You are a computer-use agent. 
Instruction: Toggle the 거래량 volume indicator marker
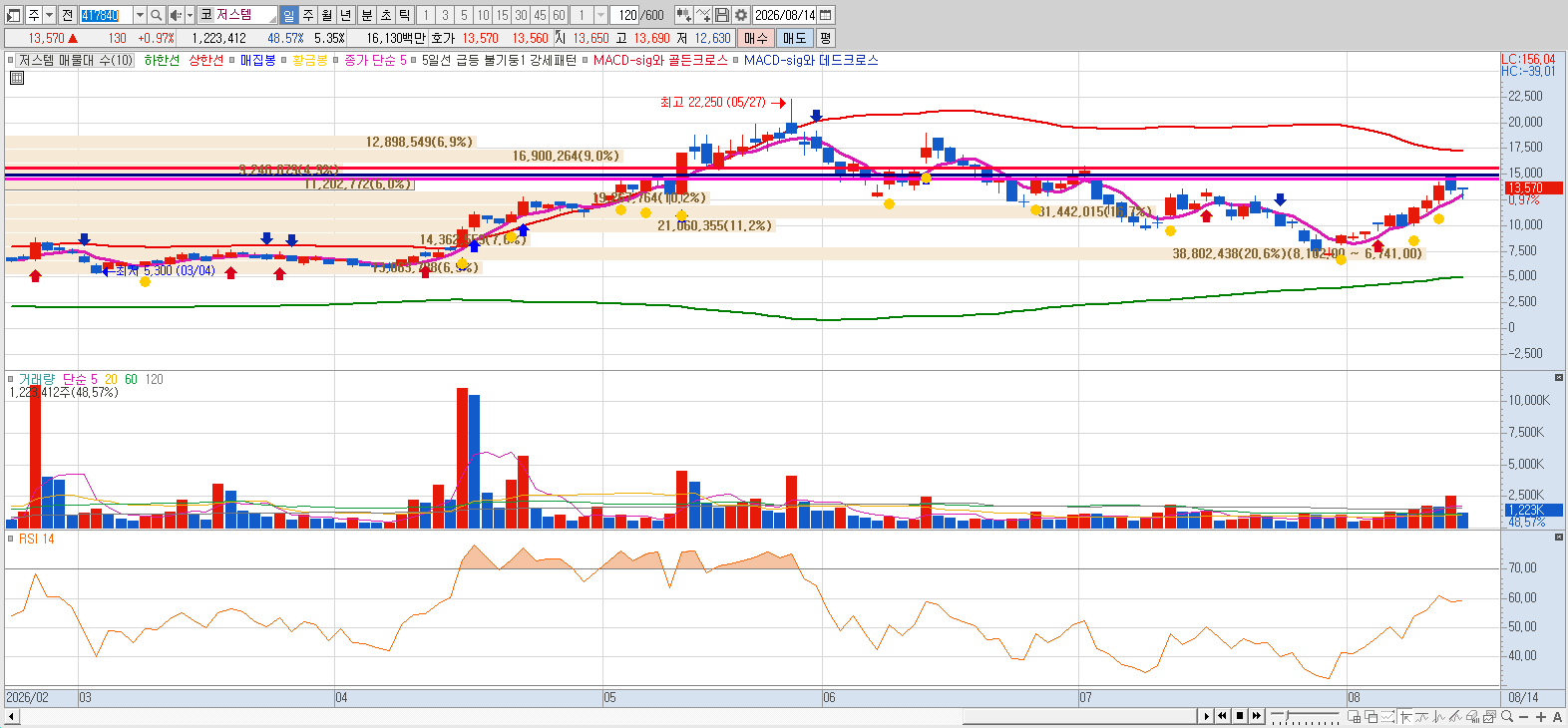click(11, 379)
